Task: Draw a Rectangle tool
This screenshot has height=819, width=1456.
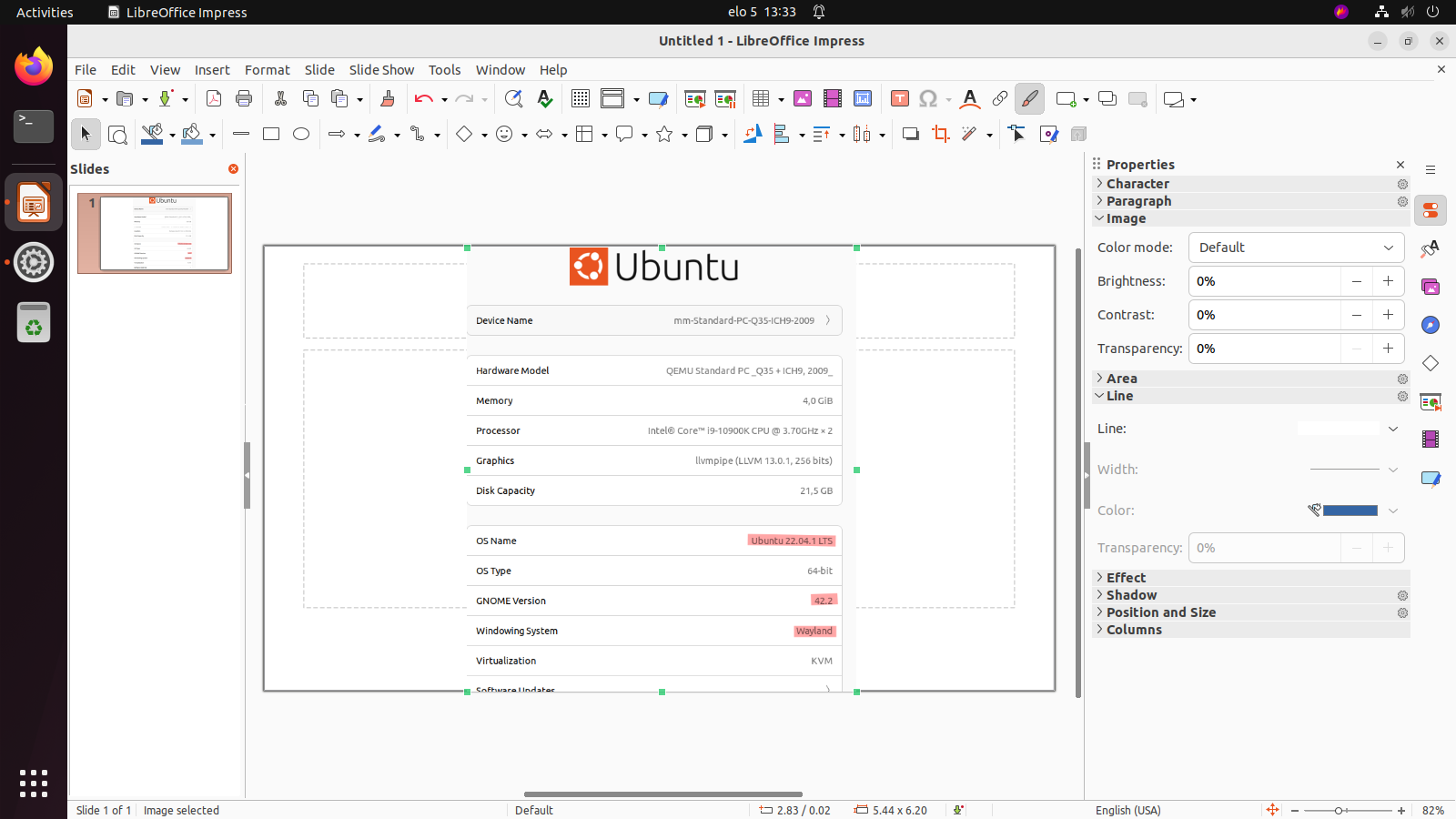Action: (271, 135)
